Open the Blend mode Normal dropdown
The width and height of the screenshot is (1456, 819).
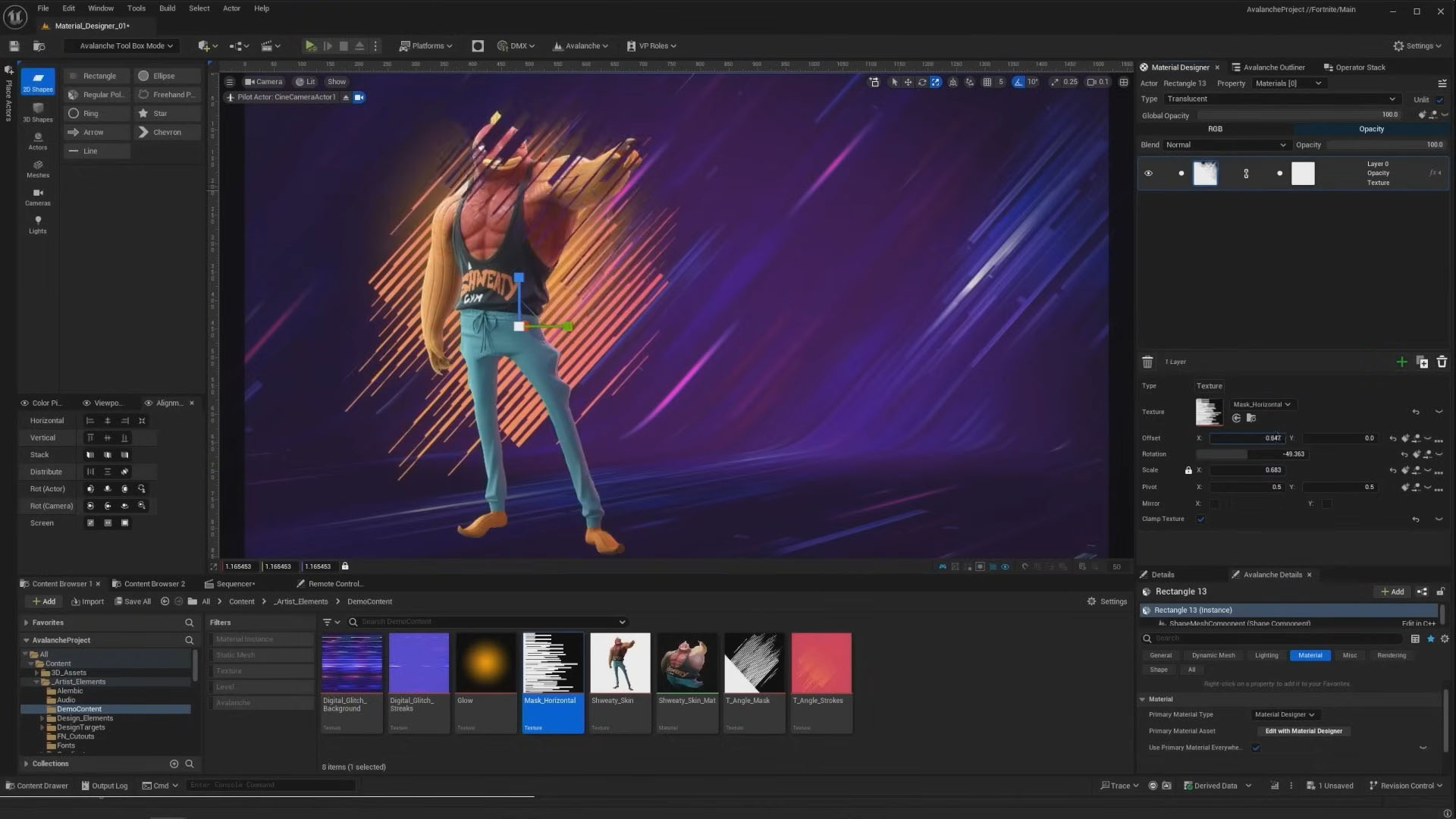coord(1224,145)
